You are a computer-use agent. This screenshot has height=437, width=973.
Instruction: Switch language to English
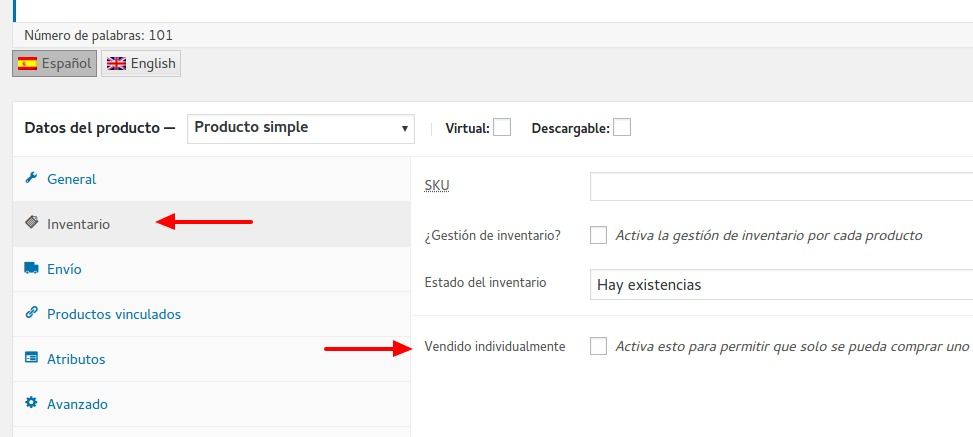coord(141,63)
